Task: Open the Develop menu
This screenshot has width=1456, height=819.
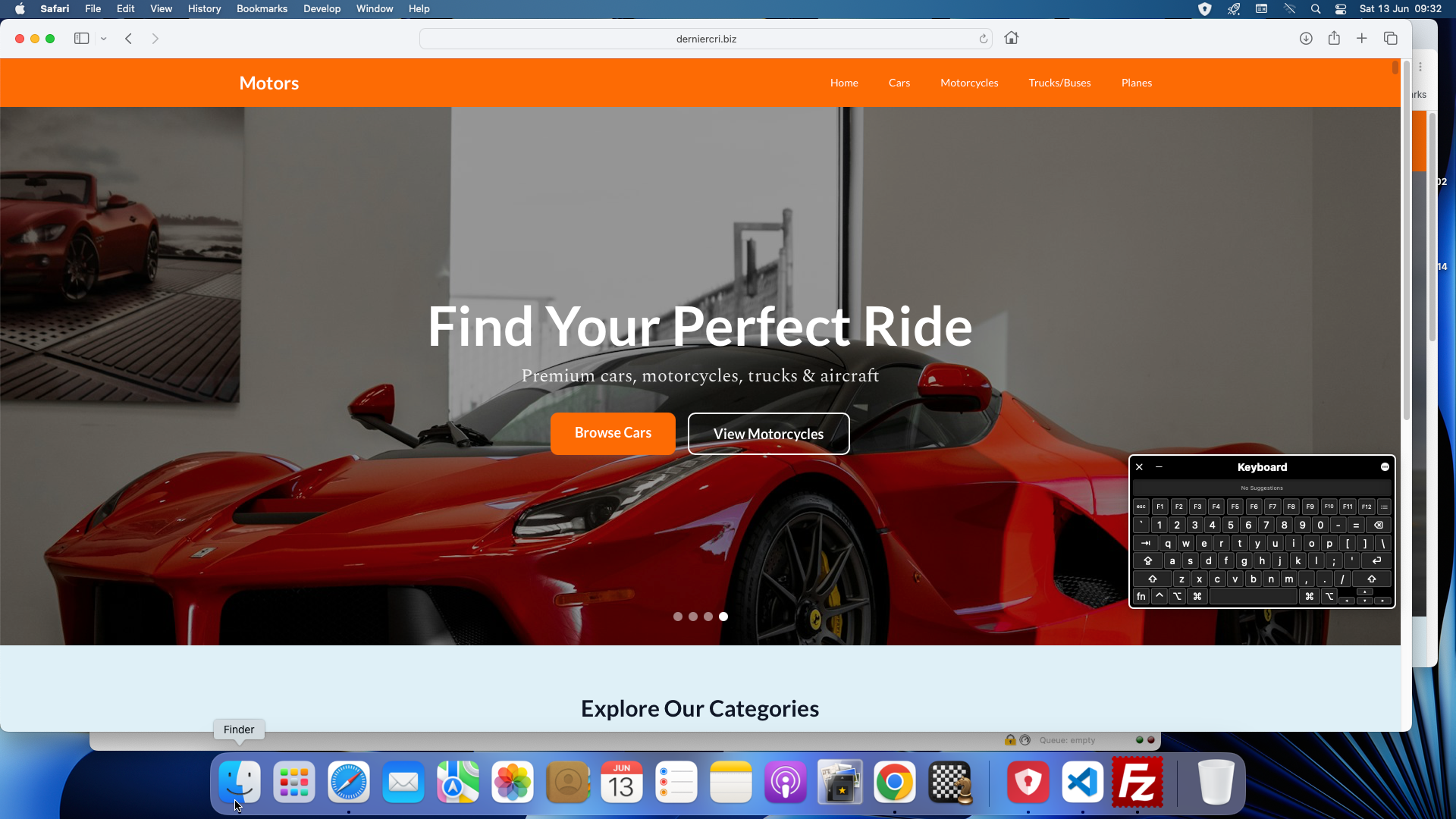Action: [x=322, y=9]
